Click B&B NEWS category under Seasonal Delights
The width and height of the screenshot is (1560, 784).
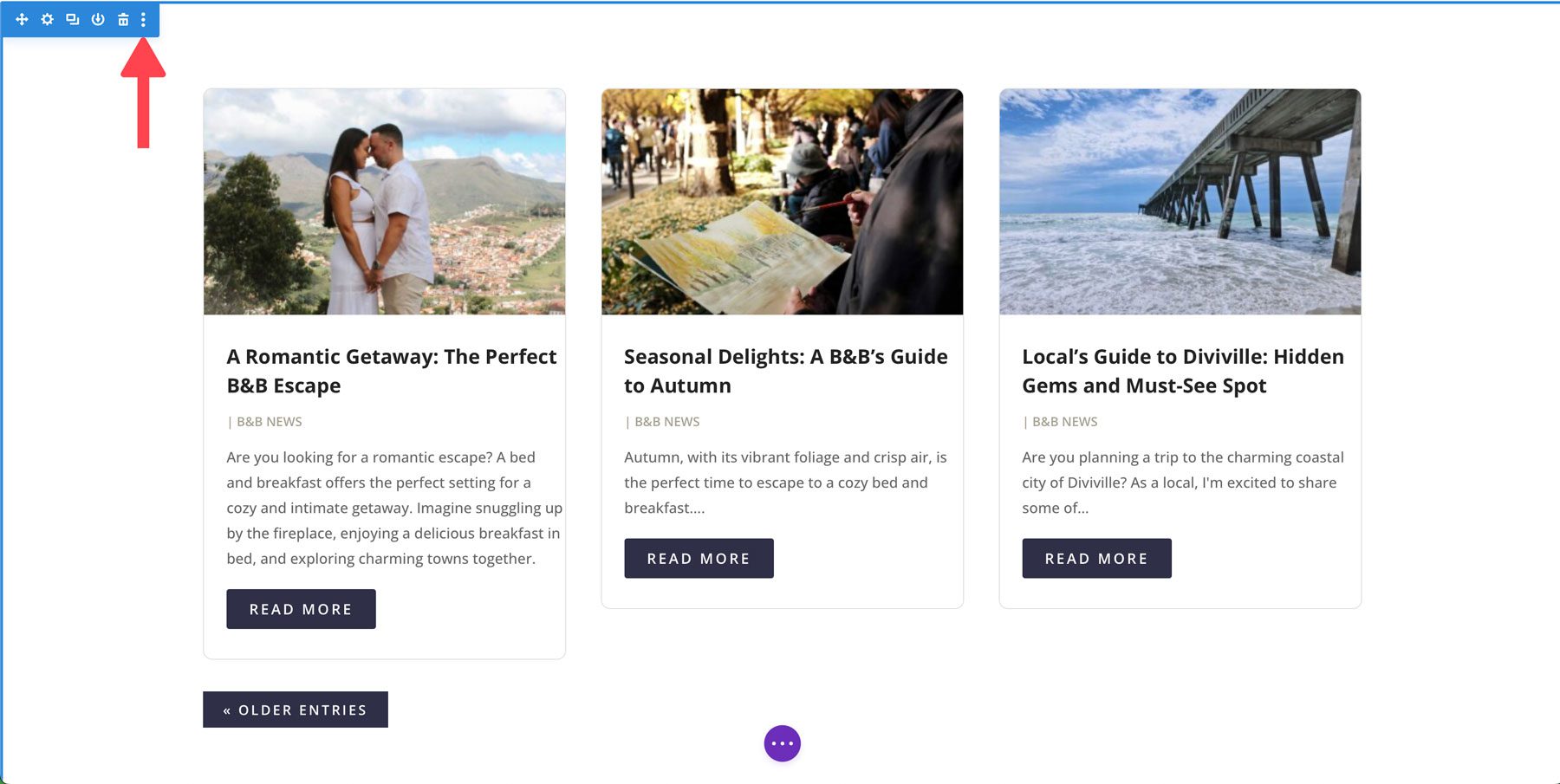tap(667, 422)
